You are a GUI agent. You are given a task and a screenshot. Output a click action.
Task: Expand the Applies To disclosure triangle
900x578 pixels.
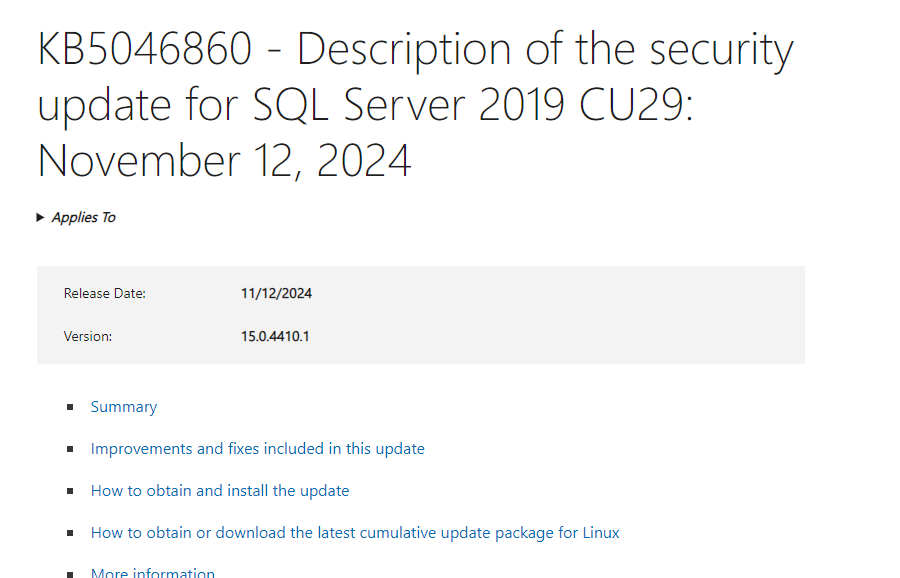coord(40,218)
